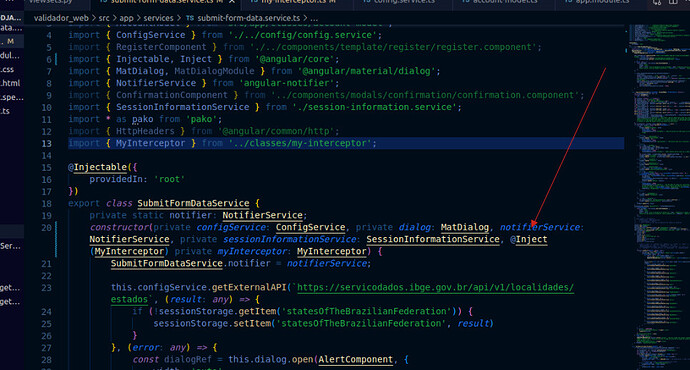
Task: Click sessionStorage.getItem on line 24
Action: pos(217,311)
